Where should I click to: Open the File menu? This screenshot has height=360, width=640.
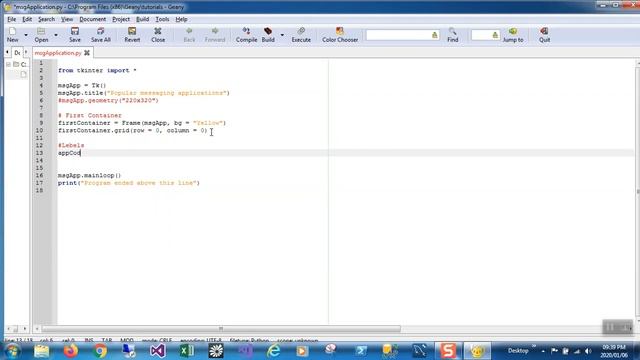pyautogui.click(x=11, y=19)
